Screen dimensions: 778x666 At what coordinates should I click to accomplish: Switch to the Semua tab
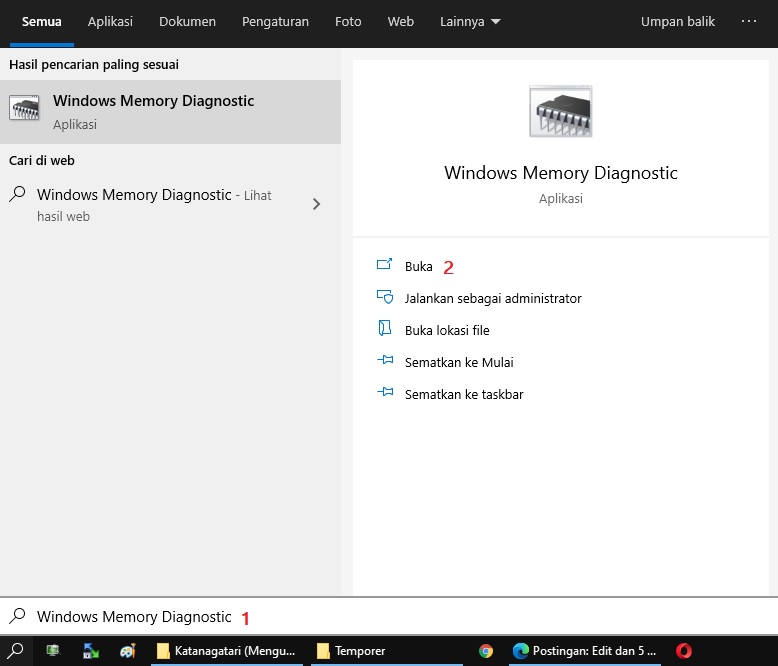42,22
